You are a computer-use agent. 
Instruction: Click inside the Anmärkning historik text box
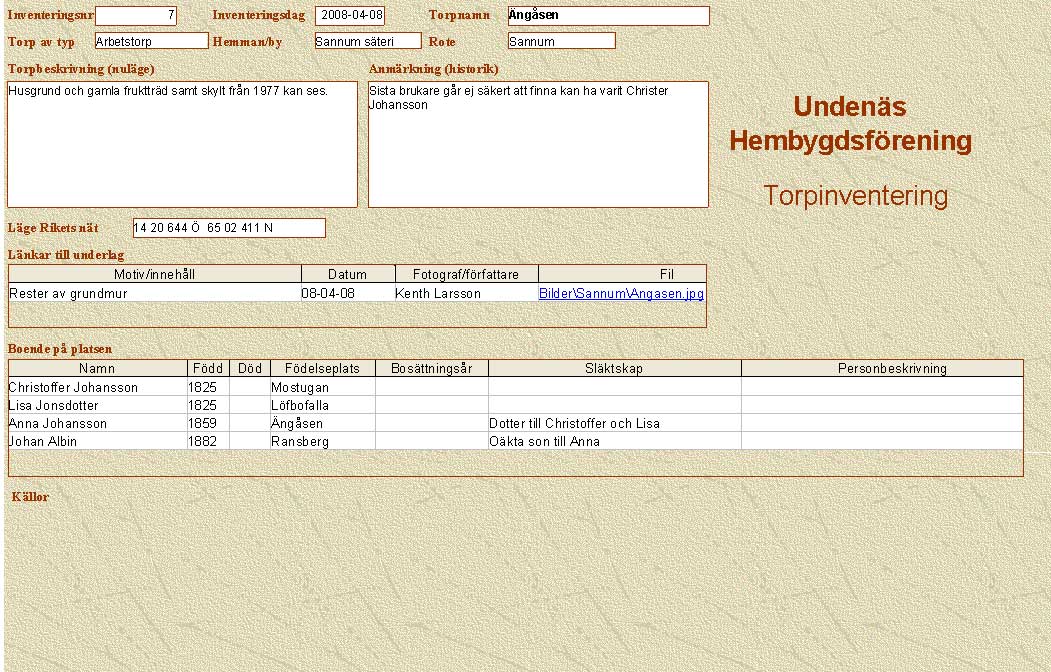pyautogui.click(x=538, y=144)
